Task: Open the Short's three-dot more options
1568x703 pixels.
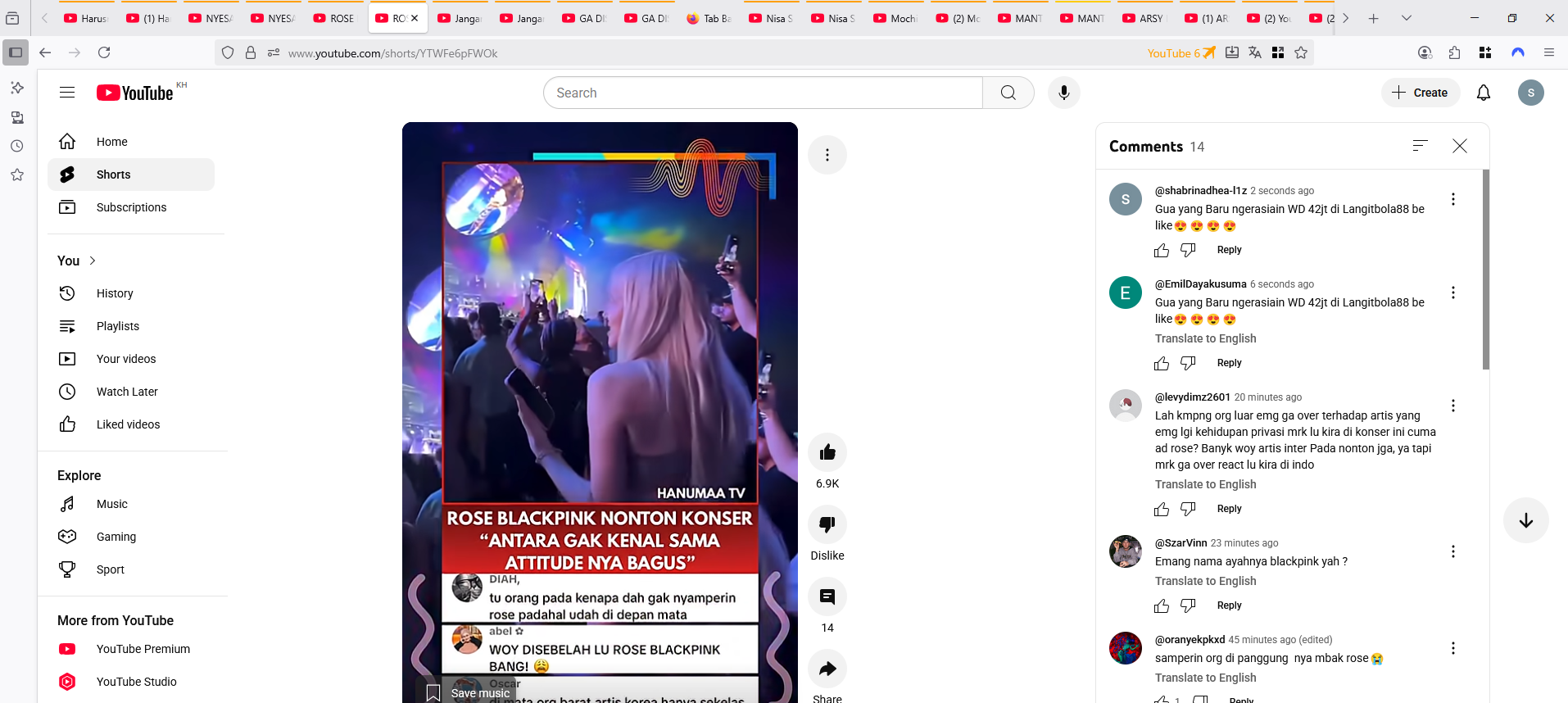Action: (827, 155)
